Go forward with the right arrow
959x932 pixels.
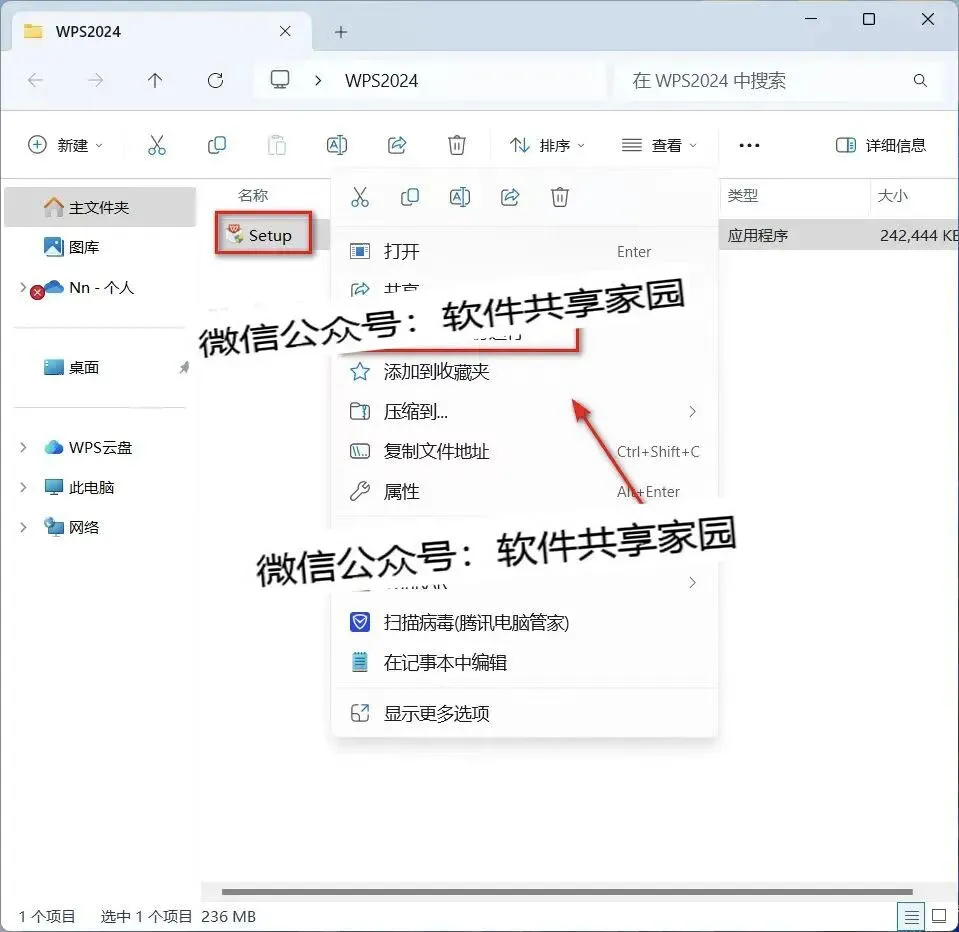[x=95, y=80]
